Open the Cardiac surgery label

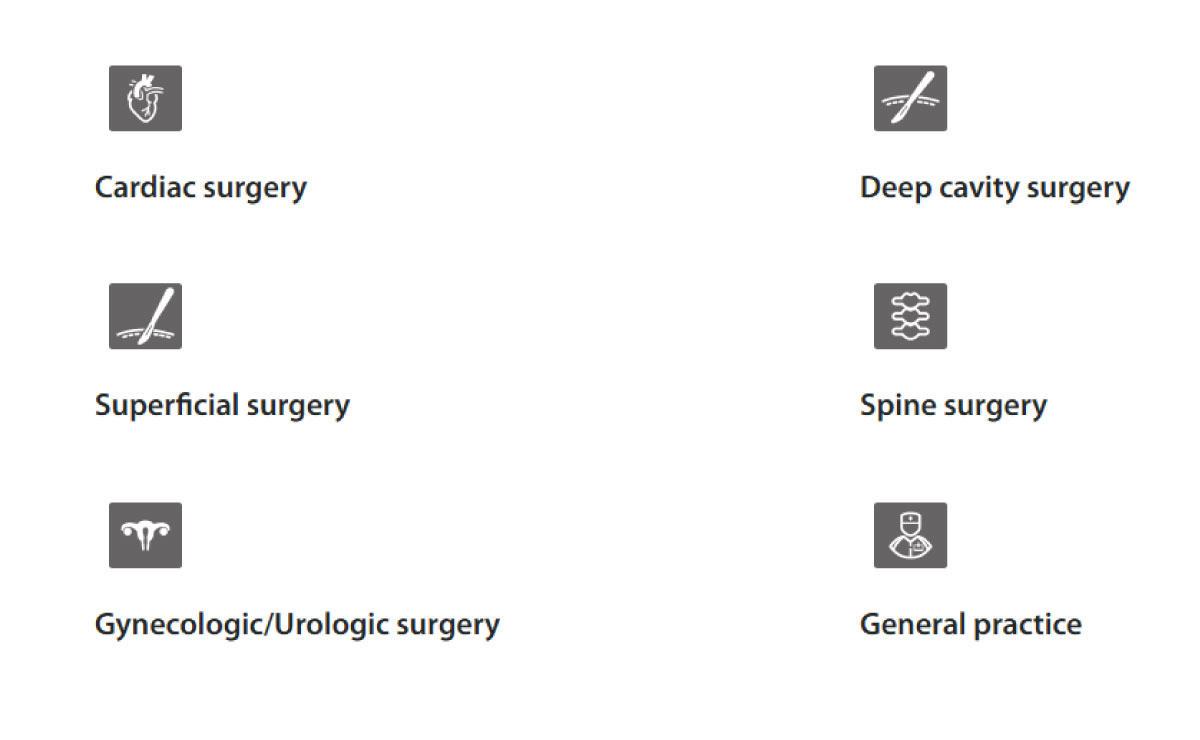pyautogui.click(x=200, y=187)
